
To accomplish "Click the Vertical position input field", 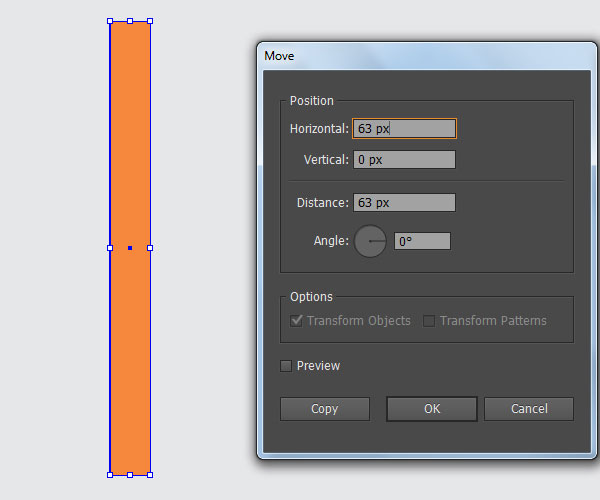I will 404,160.
